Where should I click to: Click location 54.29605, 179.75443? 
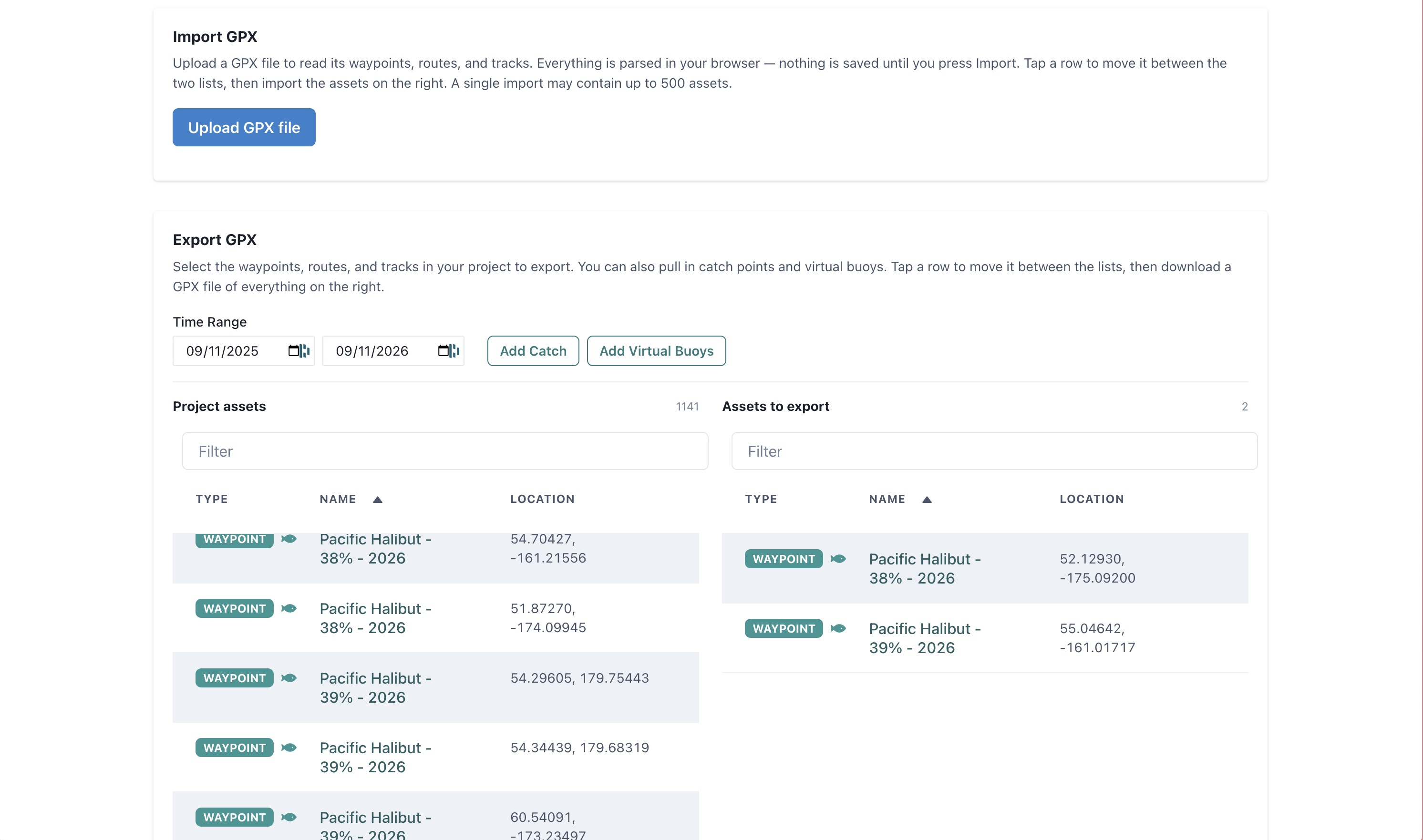click(579, 678)
